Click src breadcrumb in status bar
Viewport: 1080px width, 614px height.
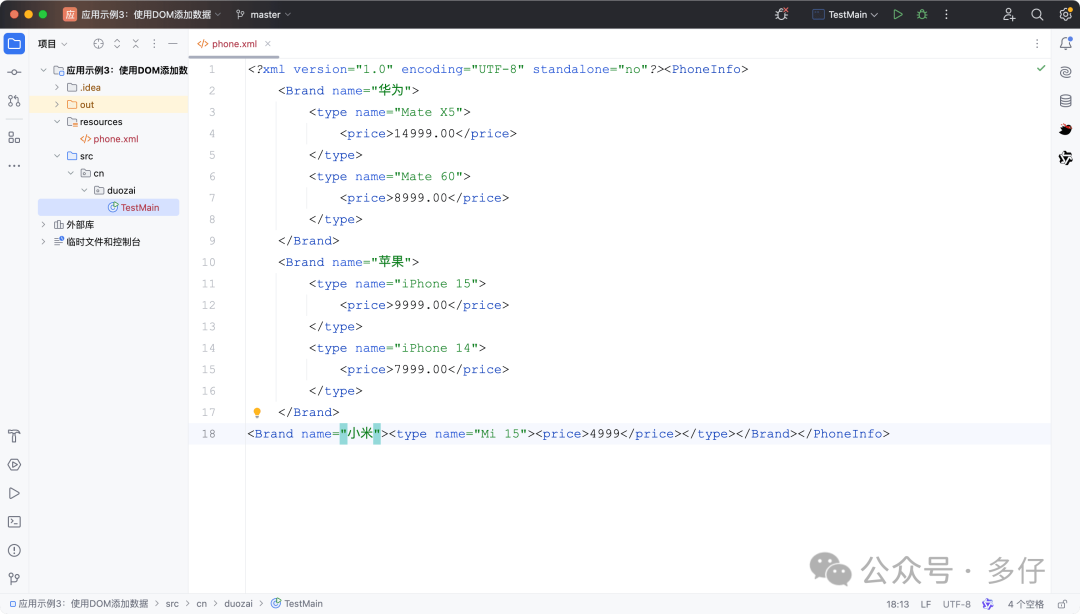pos(172,604)
